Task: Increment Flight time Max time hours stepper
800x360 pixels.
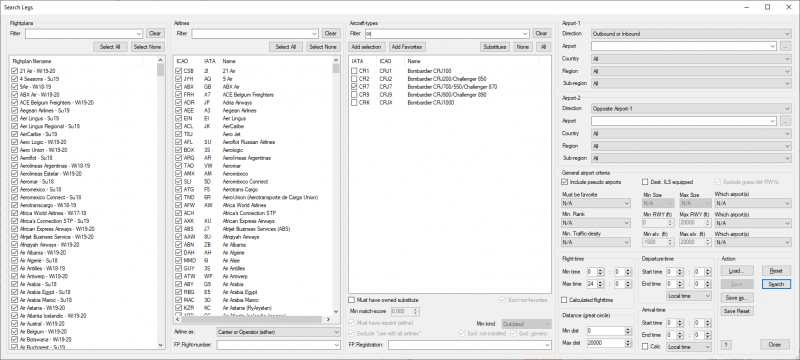Action: click(x=601, y=282)
